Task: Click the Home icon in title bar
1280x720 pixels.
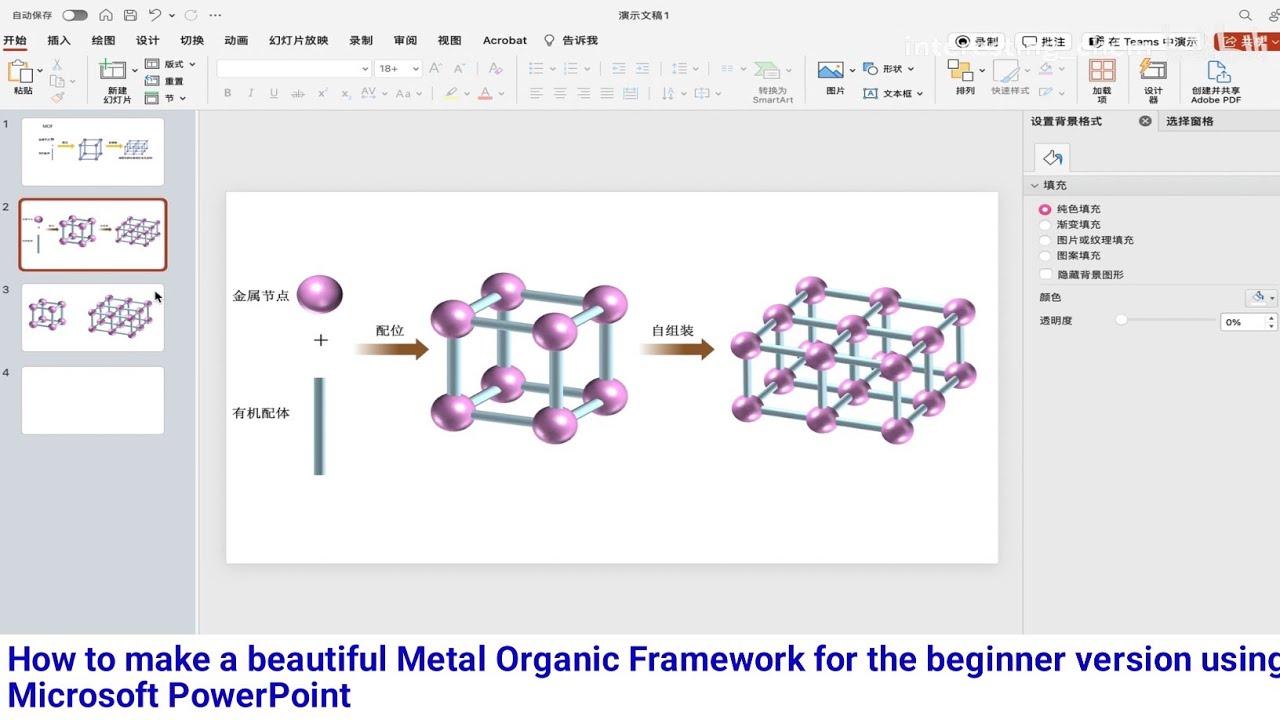Action: (106, 15)
